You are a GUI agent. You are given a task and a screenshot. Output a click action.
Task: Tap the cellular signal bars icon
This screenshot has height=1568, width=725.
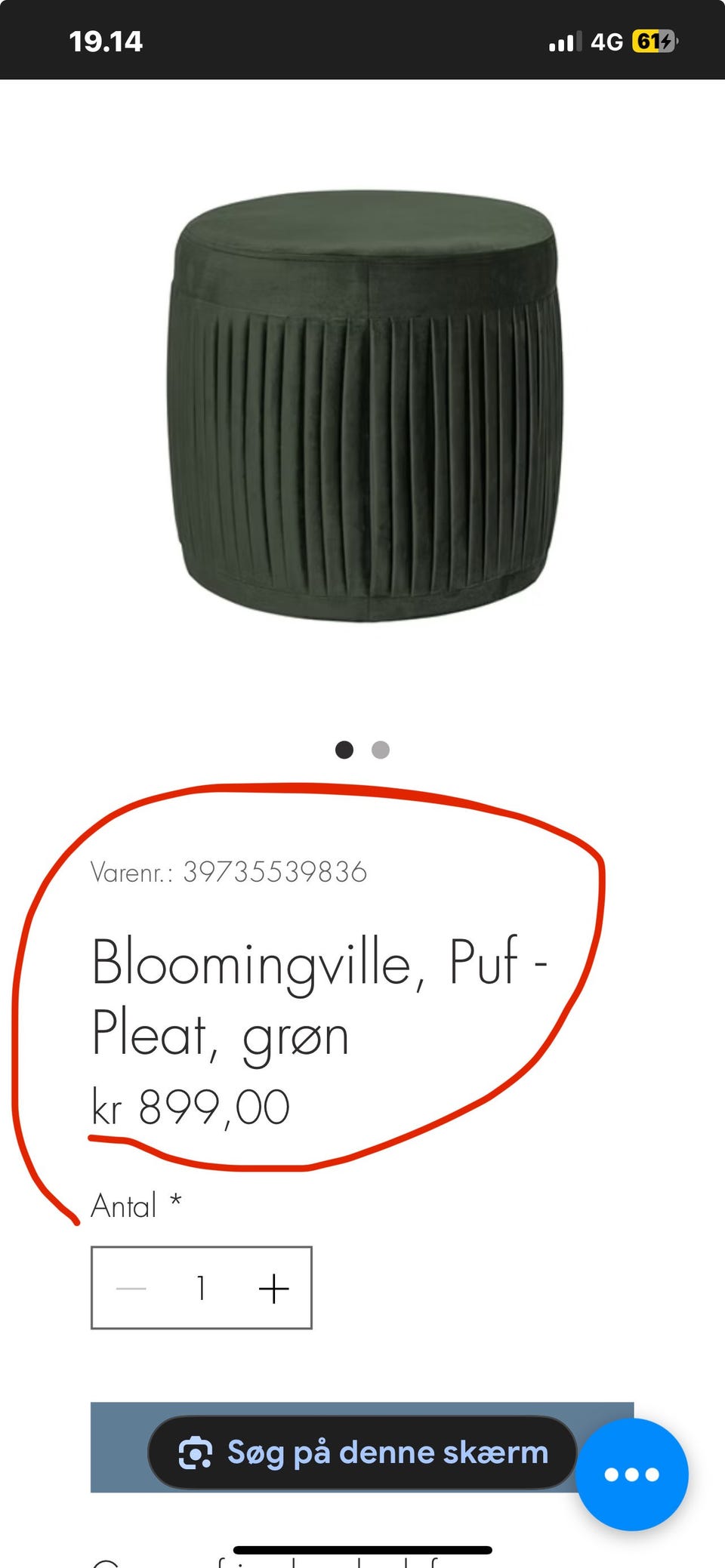565,42
